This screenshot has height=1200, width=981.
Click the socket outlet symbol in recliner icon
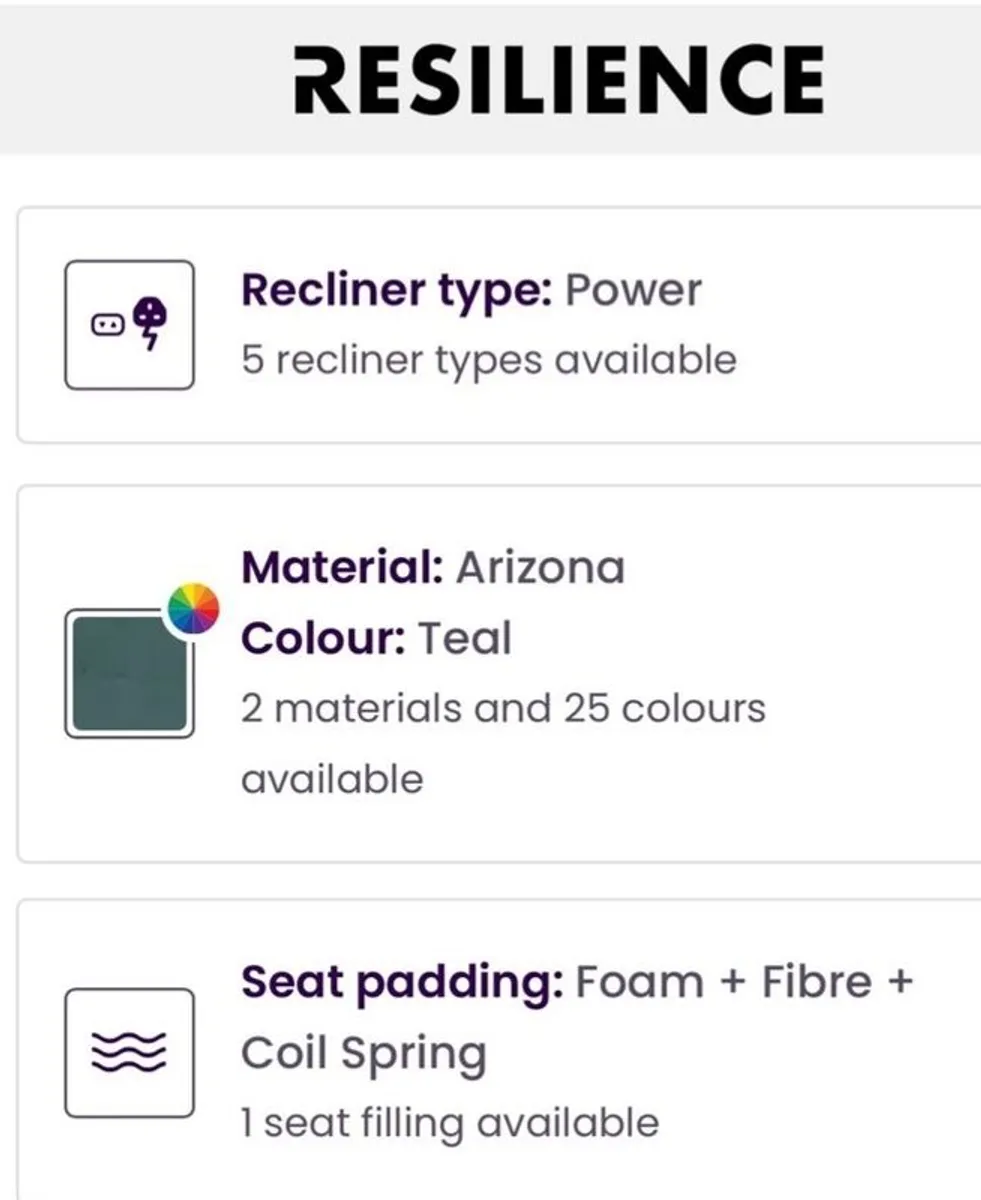(107, 324)
